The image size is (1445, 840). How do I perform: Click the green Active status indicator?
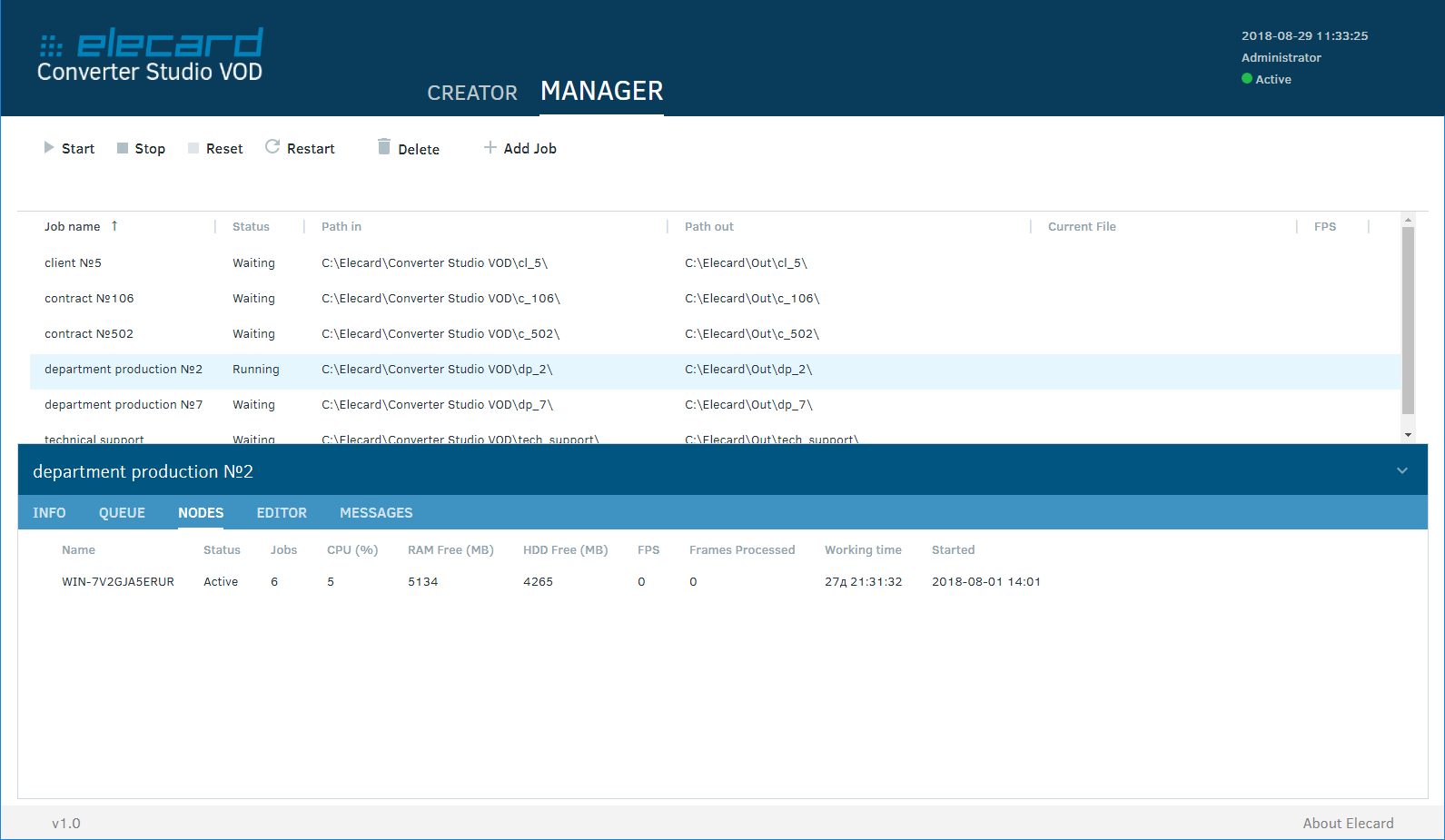pyautogui.click(x=1247, y=79)
